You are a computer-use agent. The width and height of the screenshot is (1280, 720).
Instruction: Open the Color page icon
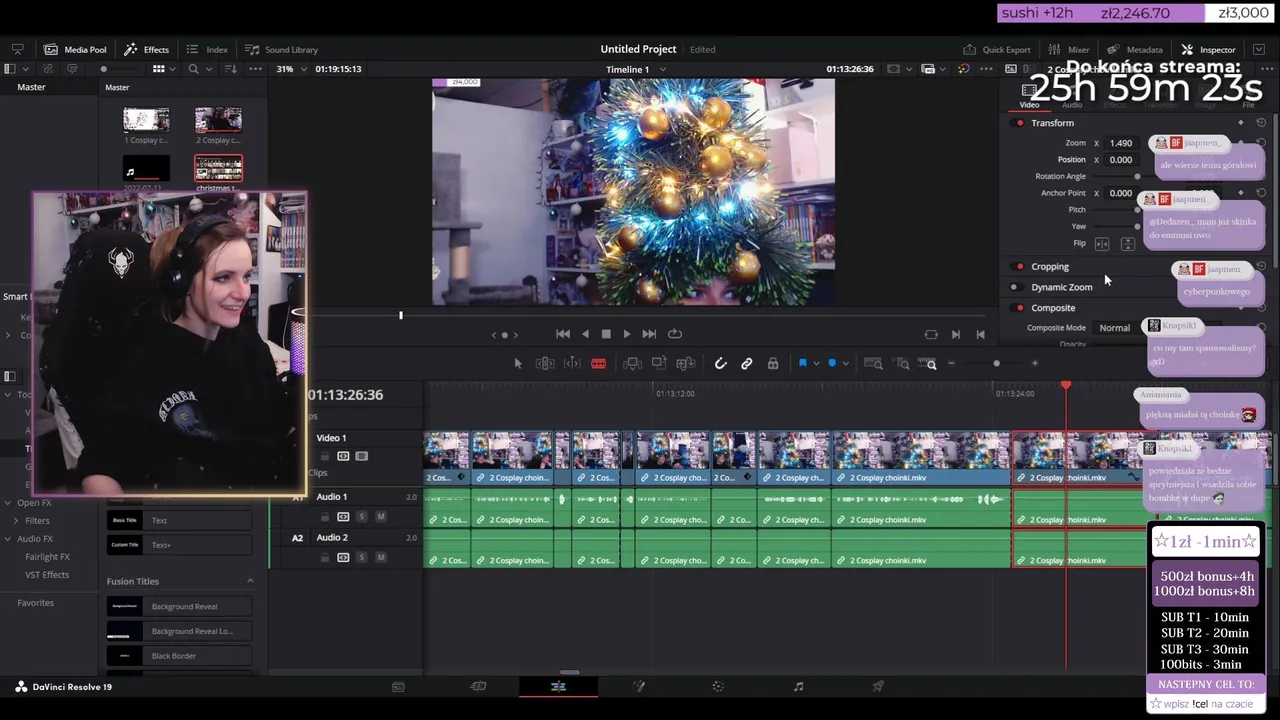click(718, 687)
